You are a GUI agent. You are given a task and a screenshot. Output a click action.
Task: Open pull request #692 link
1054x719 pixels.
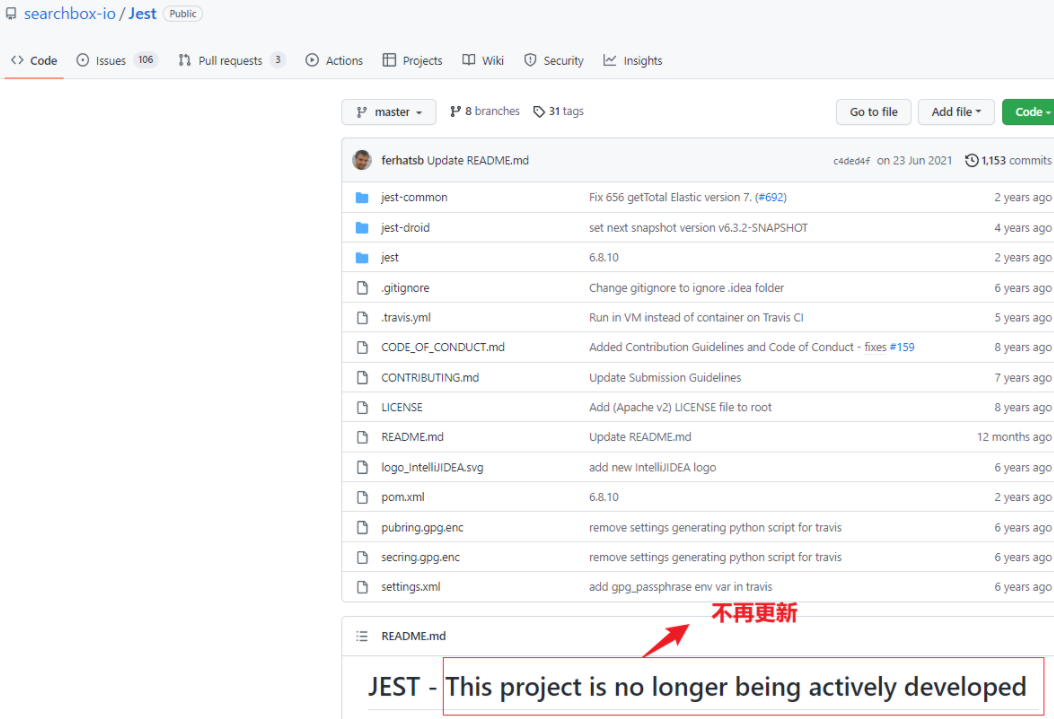point(771,197)
